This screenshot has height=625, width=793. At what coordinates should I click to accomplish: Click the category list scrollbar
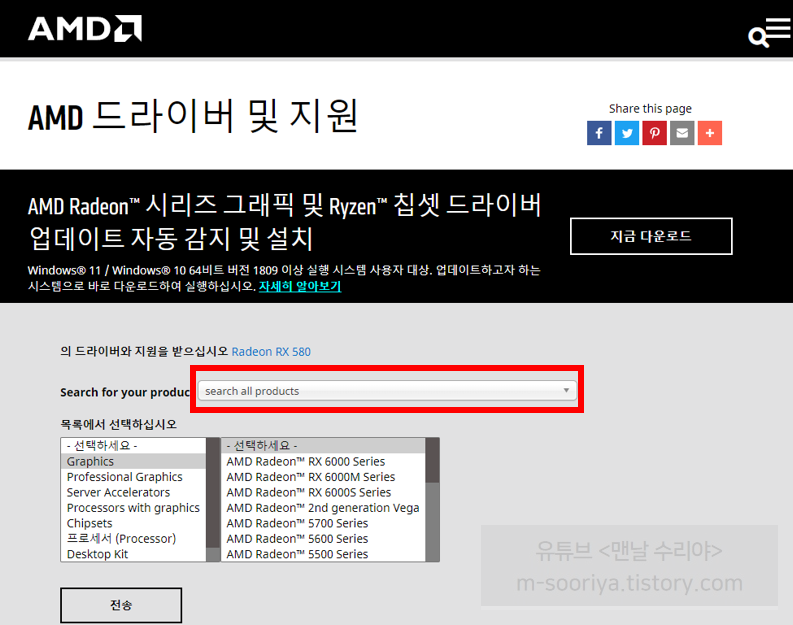tap(213, 500)
